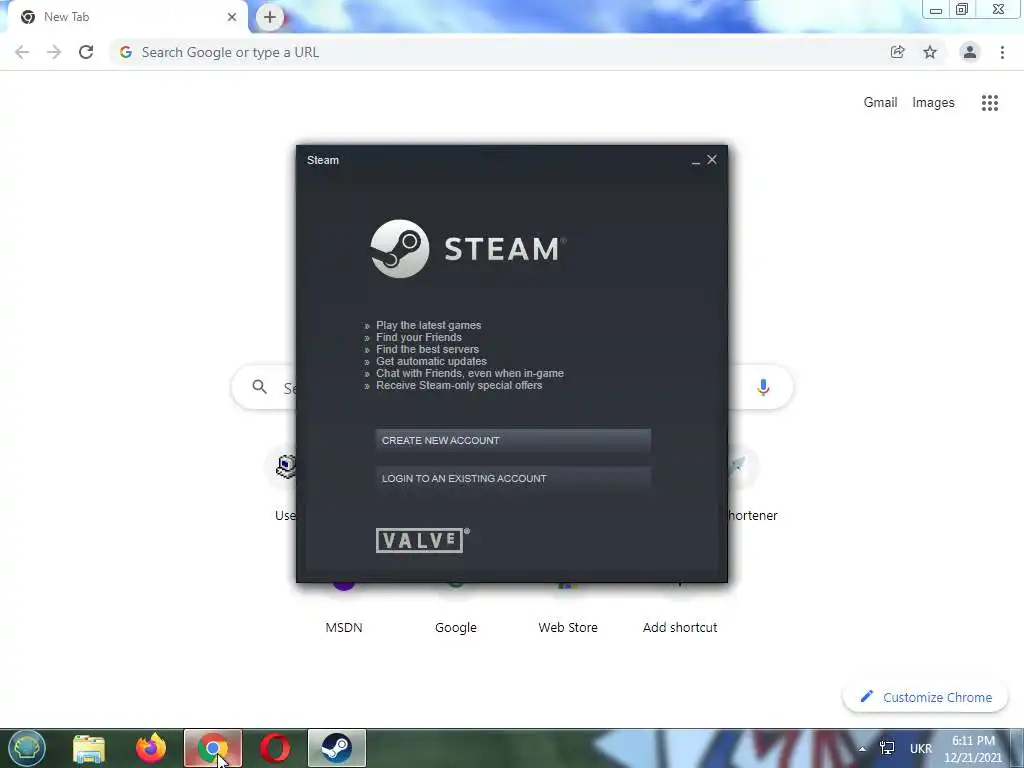The height and width of the screenshot is (768, 1024).
Task: Open Google Images link
Action: point(933,103)
